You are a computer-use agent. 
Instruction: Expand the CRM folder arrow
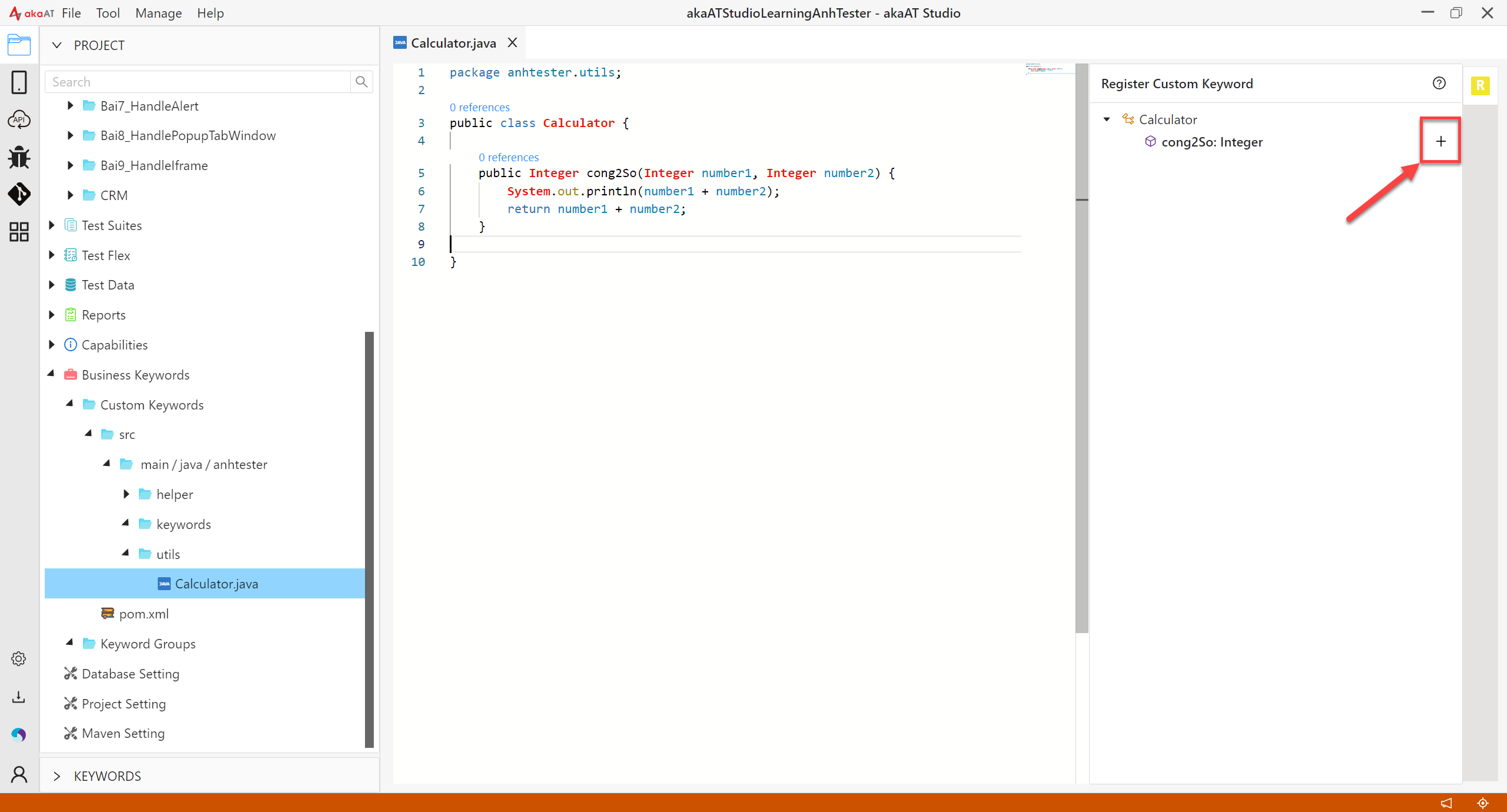point(70,195)
